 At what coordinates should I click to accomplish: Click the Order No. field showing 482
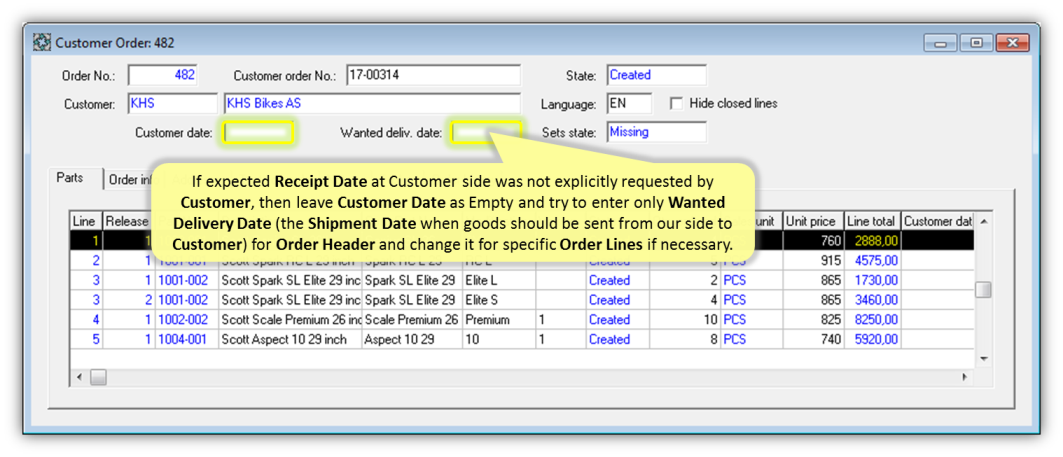pos(163,75)
